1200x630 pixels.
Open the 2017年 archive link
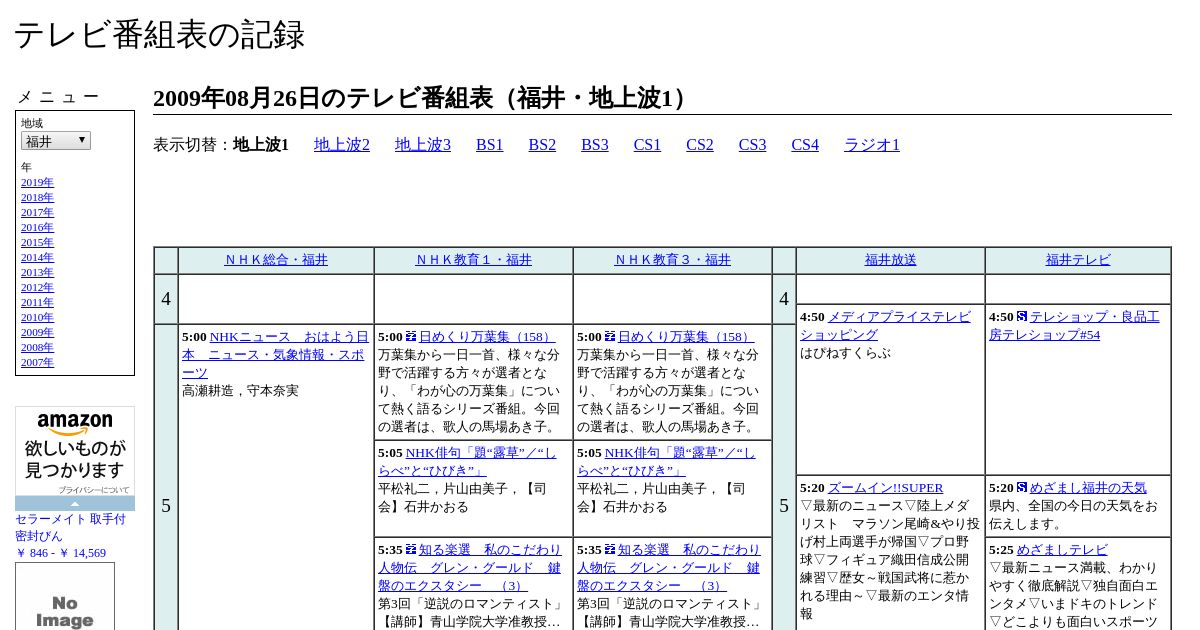coord(37,212)
